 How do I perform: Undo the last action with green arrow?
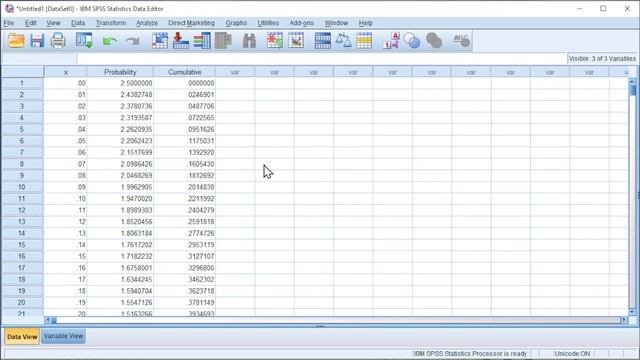click(x=110, y=41)
